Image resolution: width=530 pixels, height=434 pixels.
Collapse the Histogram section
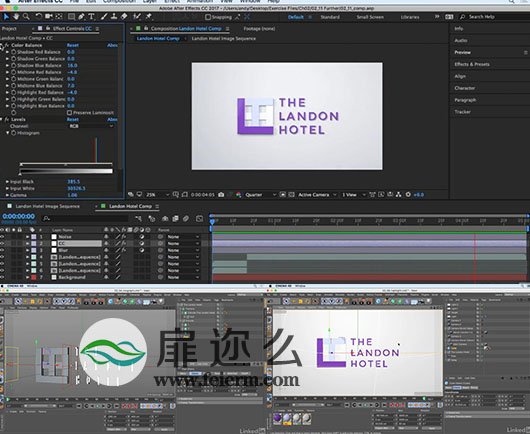[7, 133]
